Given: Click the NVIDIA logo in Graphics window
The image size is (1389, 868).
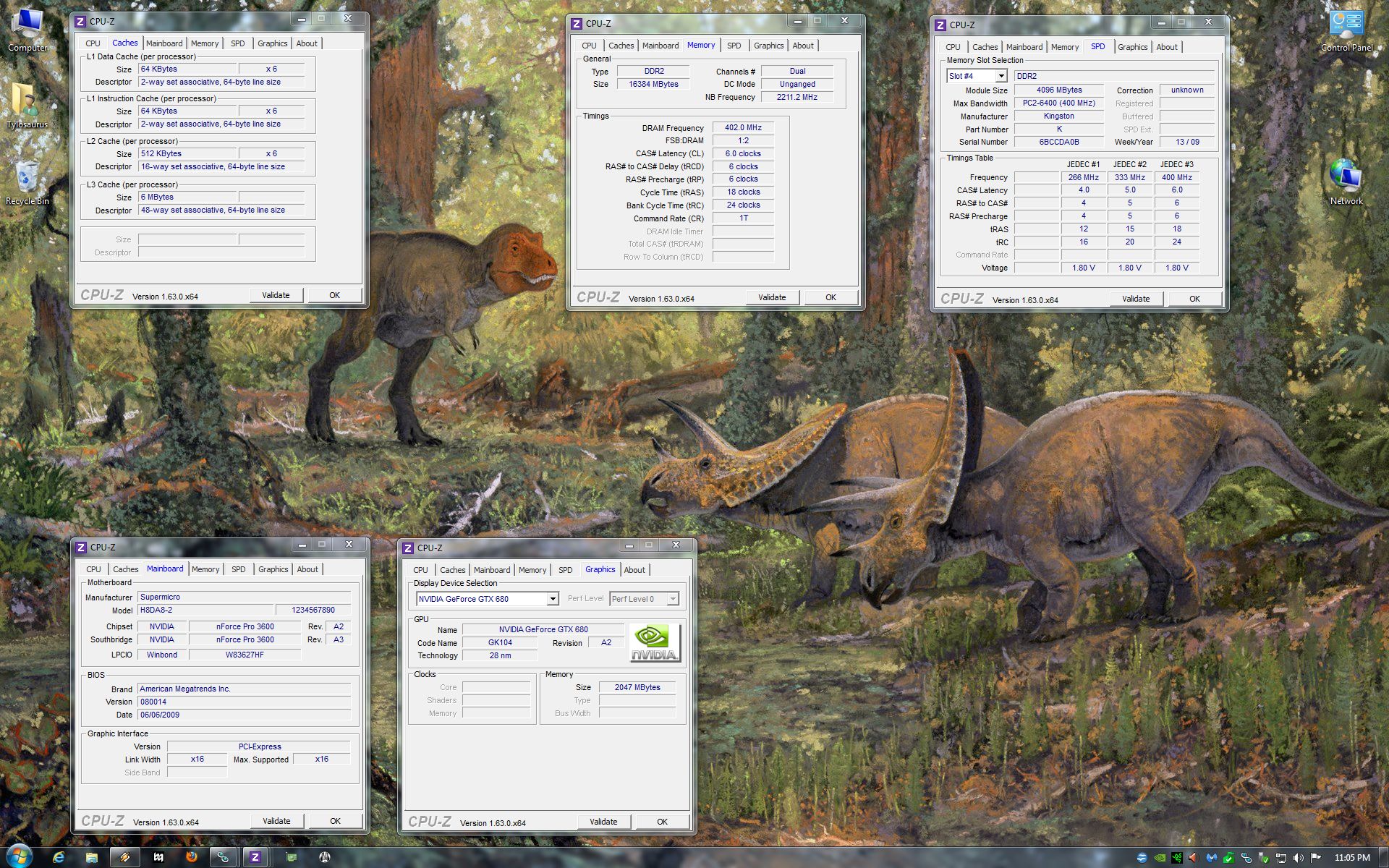Looking at the screenshot, I should (x=654, y=642).
